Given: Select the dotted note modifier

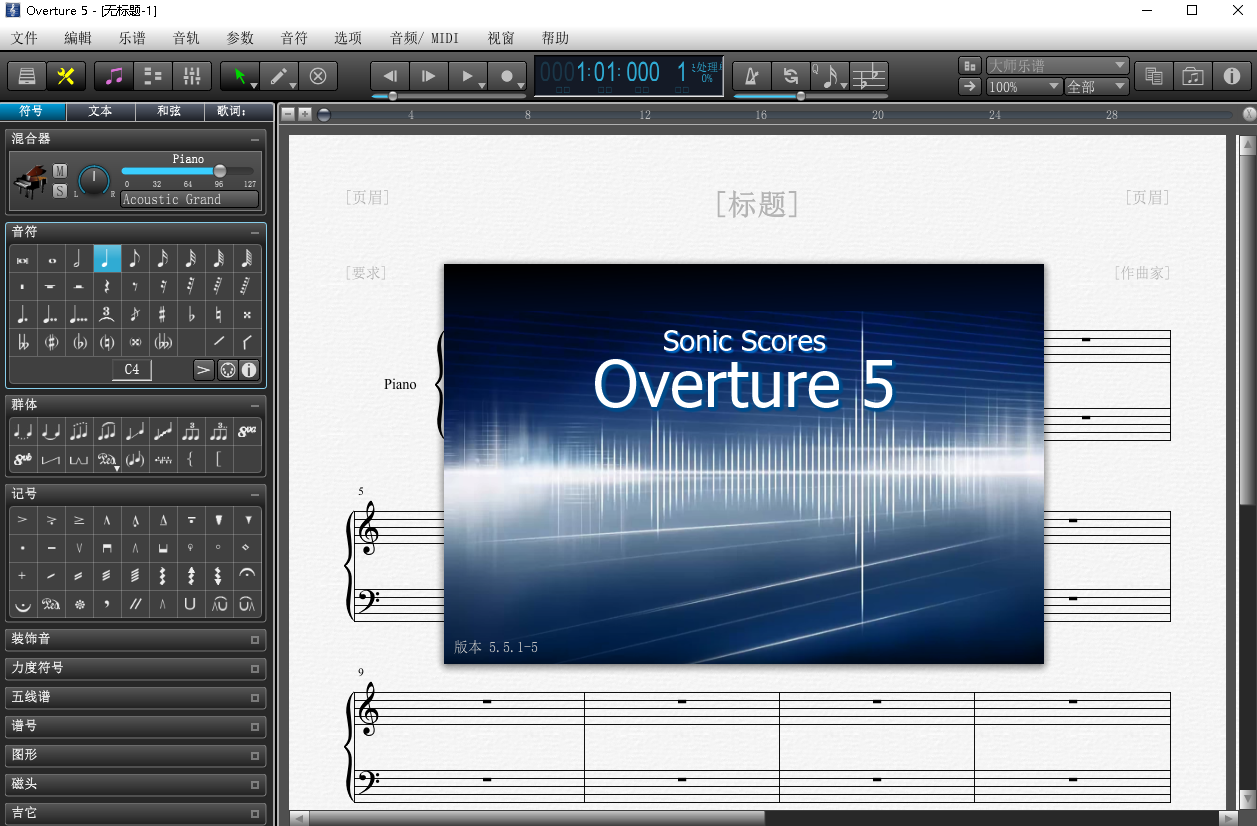Looking at the screenshot, I should pyautogui.click(x=23, y=314).
